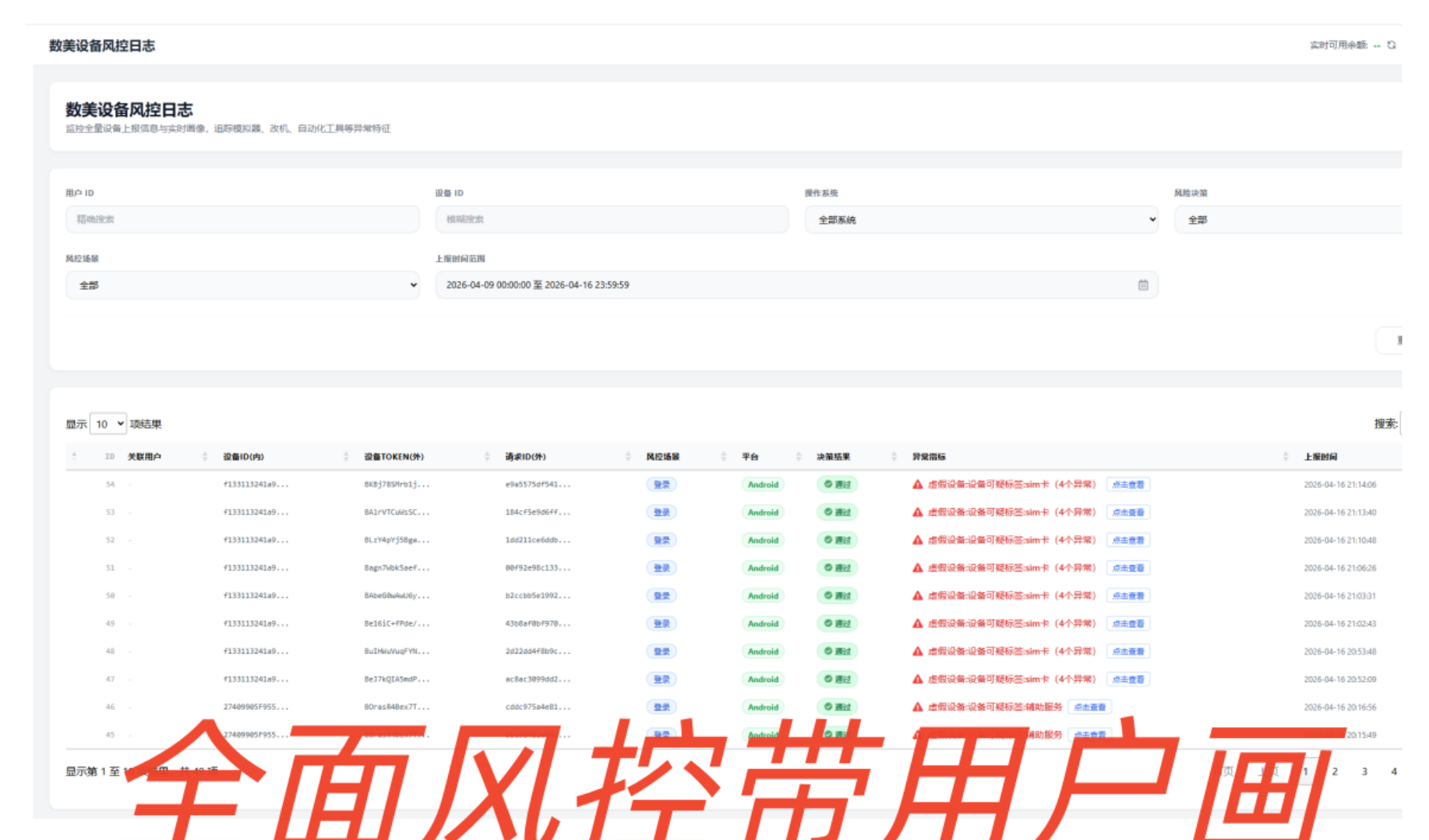Focus the 用户 ID search input
The image size is (1429, 840).
coord(242,220)
